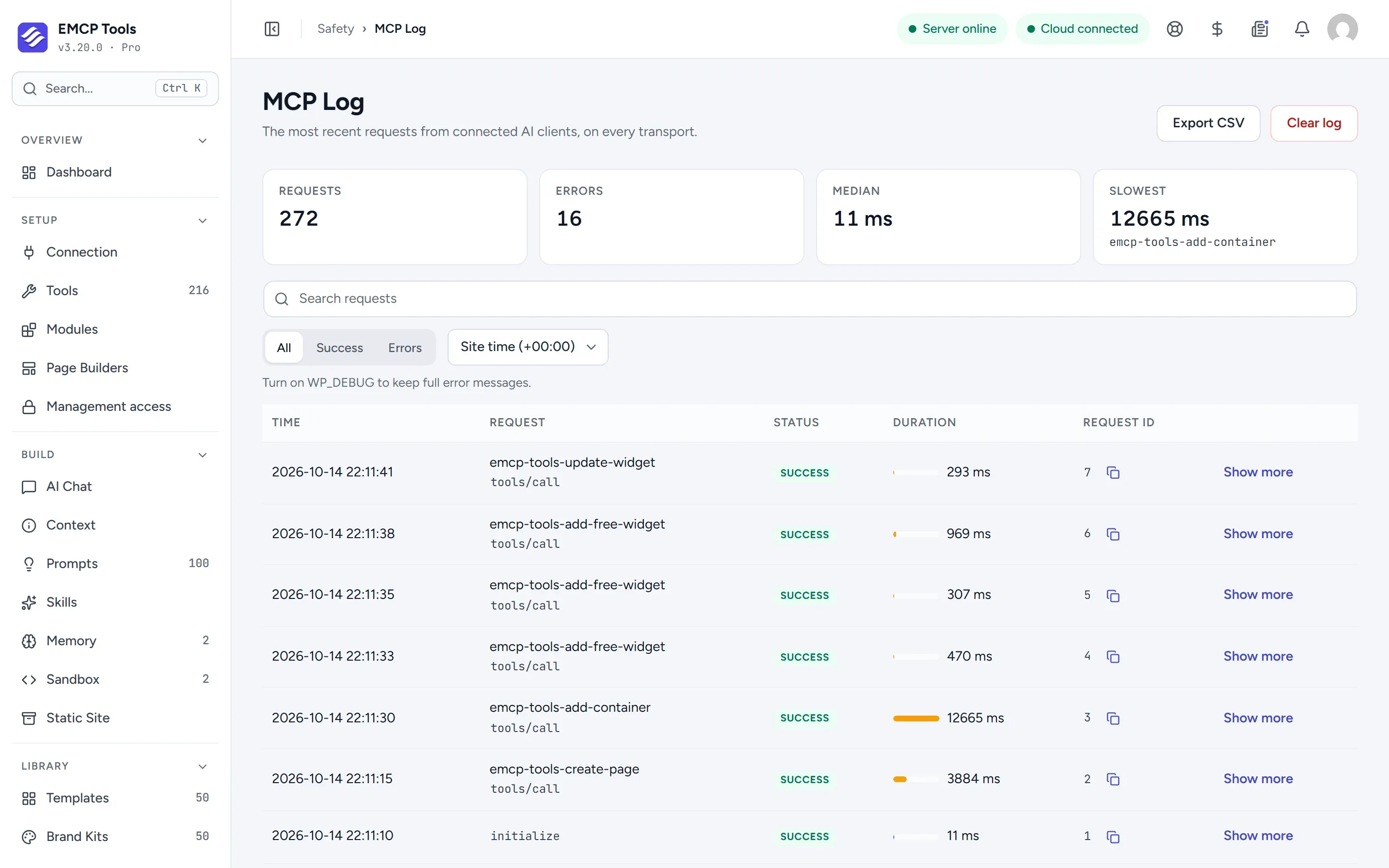The image size is (1389, 868).
Task: Select the All filter tab
Action: pyautogui.click(x=284, y=347)
